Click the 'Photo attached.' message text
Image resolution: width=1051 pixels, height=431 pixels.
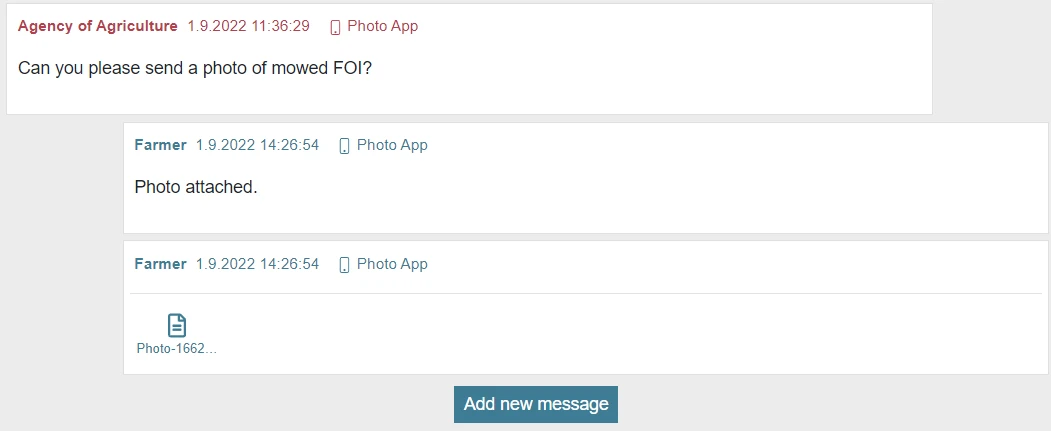click(196, 187)
